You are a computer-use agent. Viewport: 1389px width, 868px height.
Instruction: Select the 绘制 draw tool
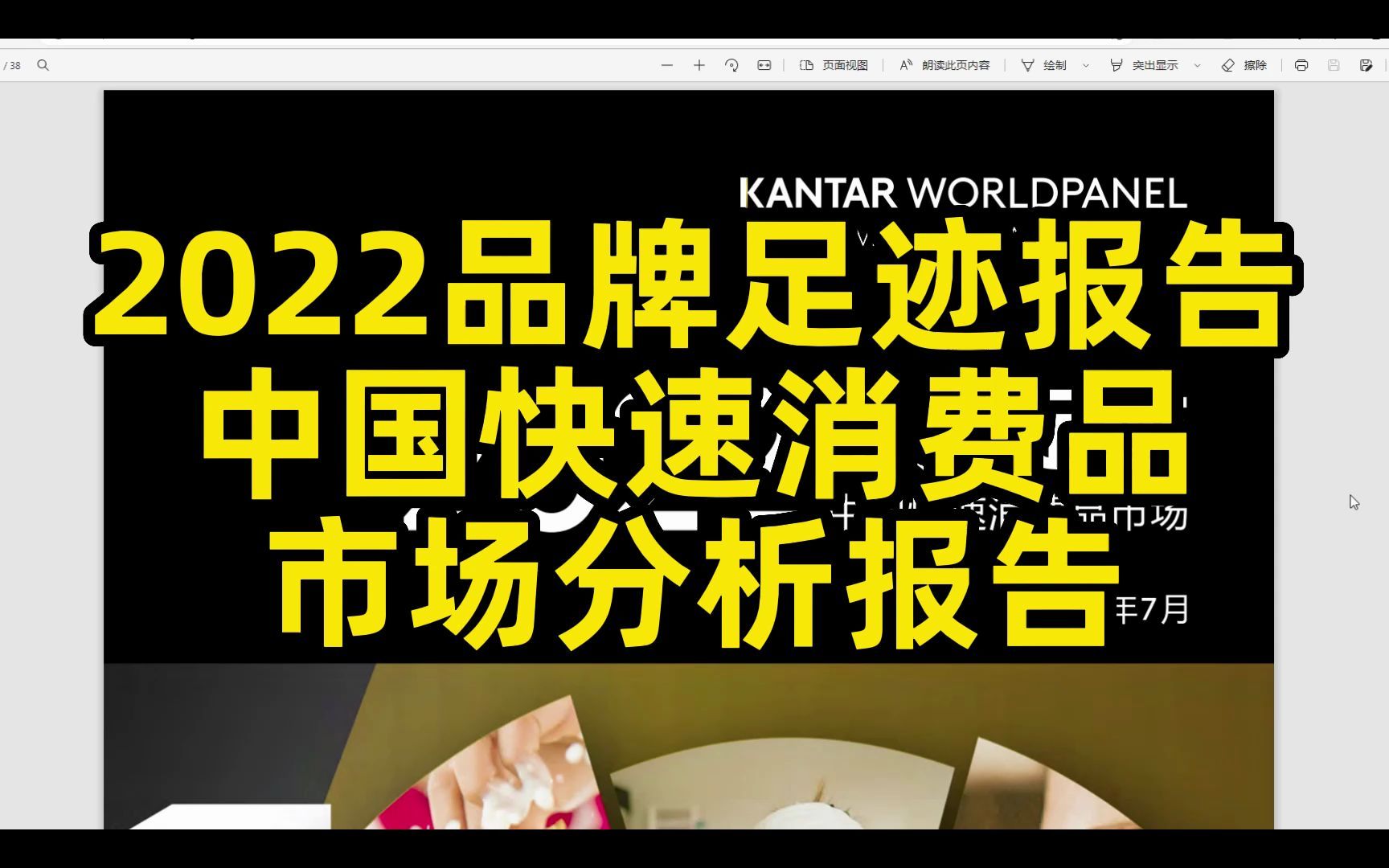1043,65
